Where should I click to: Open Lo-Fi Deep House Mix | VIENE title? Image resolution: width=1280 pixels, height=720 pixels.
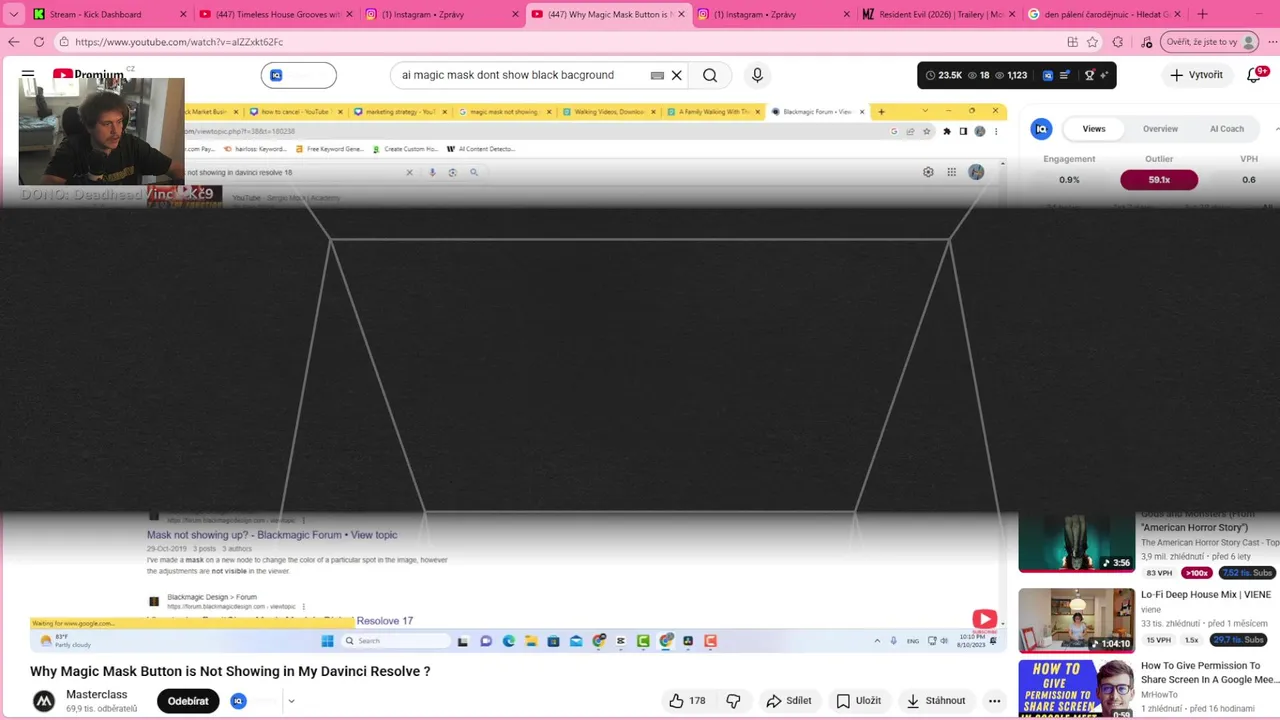click(x=1206, y=595)
